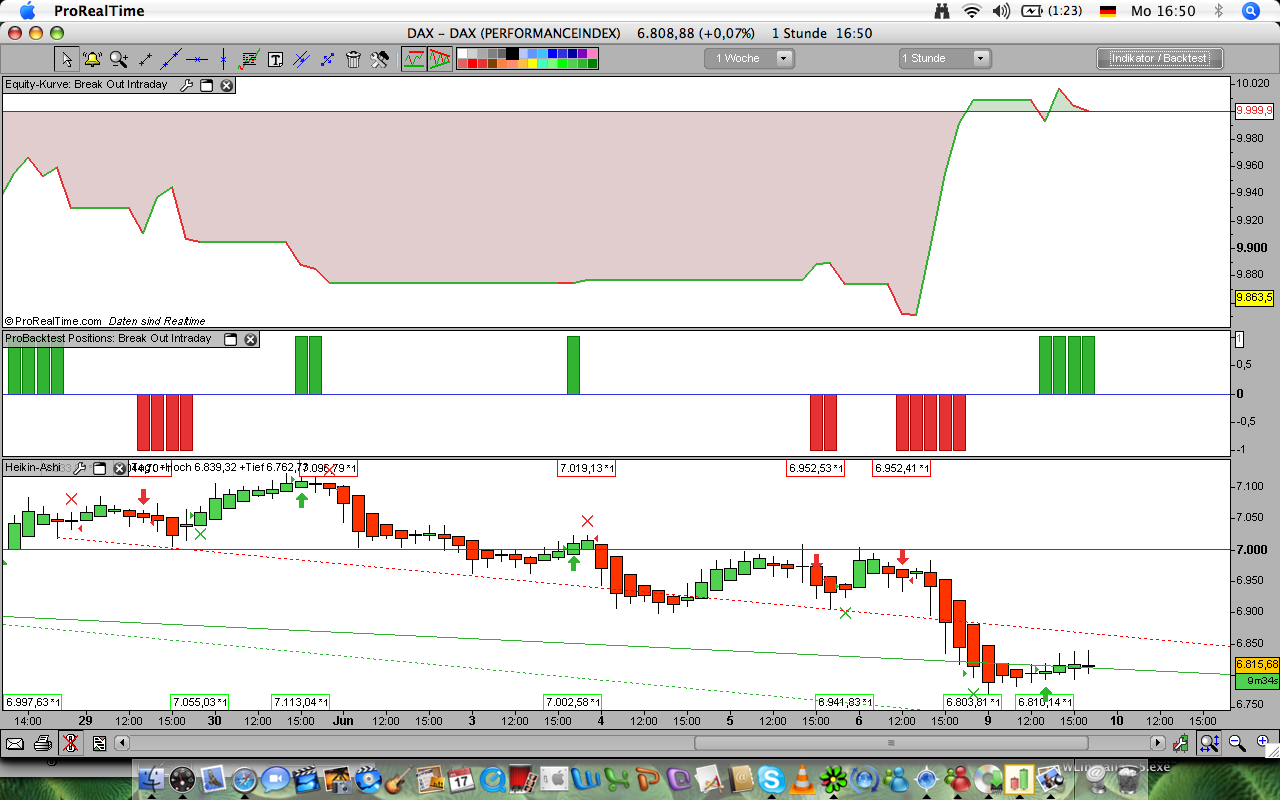Screen dimensions: 1280x800
Task: Open the alarm bell tool
Action: click(x=92, y=59)
